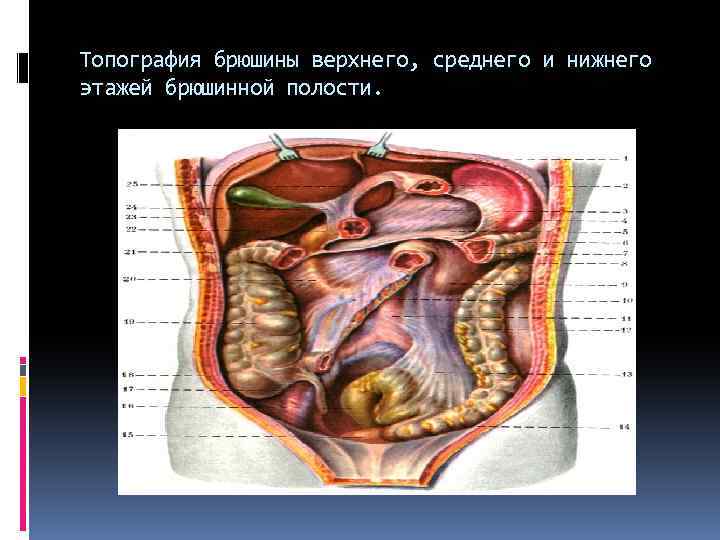
Task: Click figure label number 20
Action: (x=129, y=279)
